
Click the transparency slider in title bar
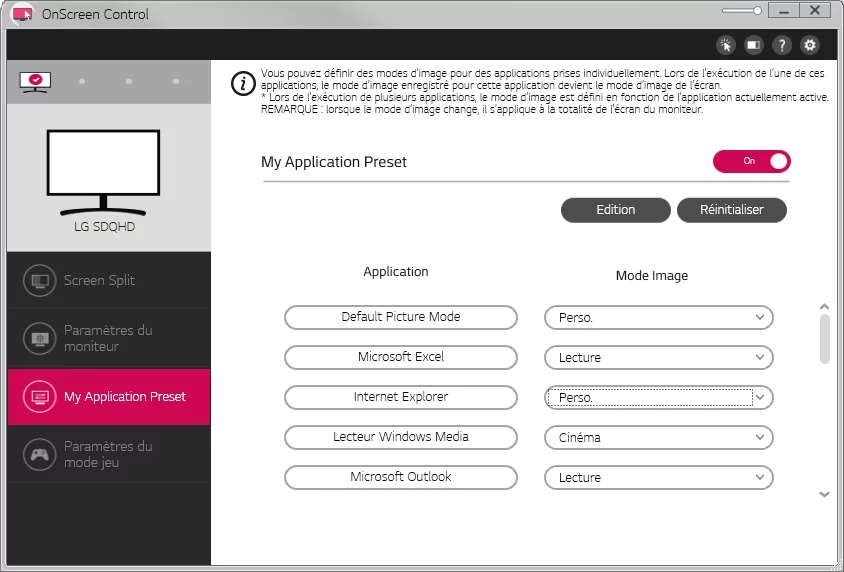coord(742,11)
